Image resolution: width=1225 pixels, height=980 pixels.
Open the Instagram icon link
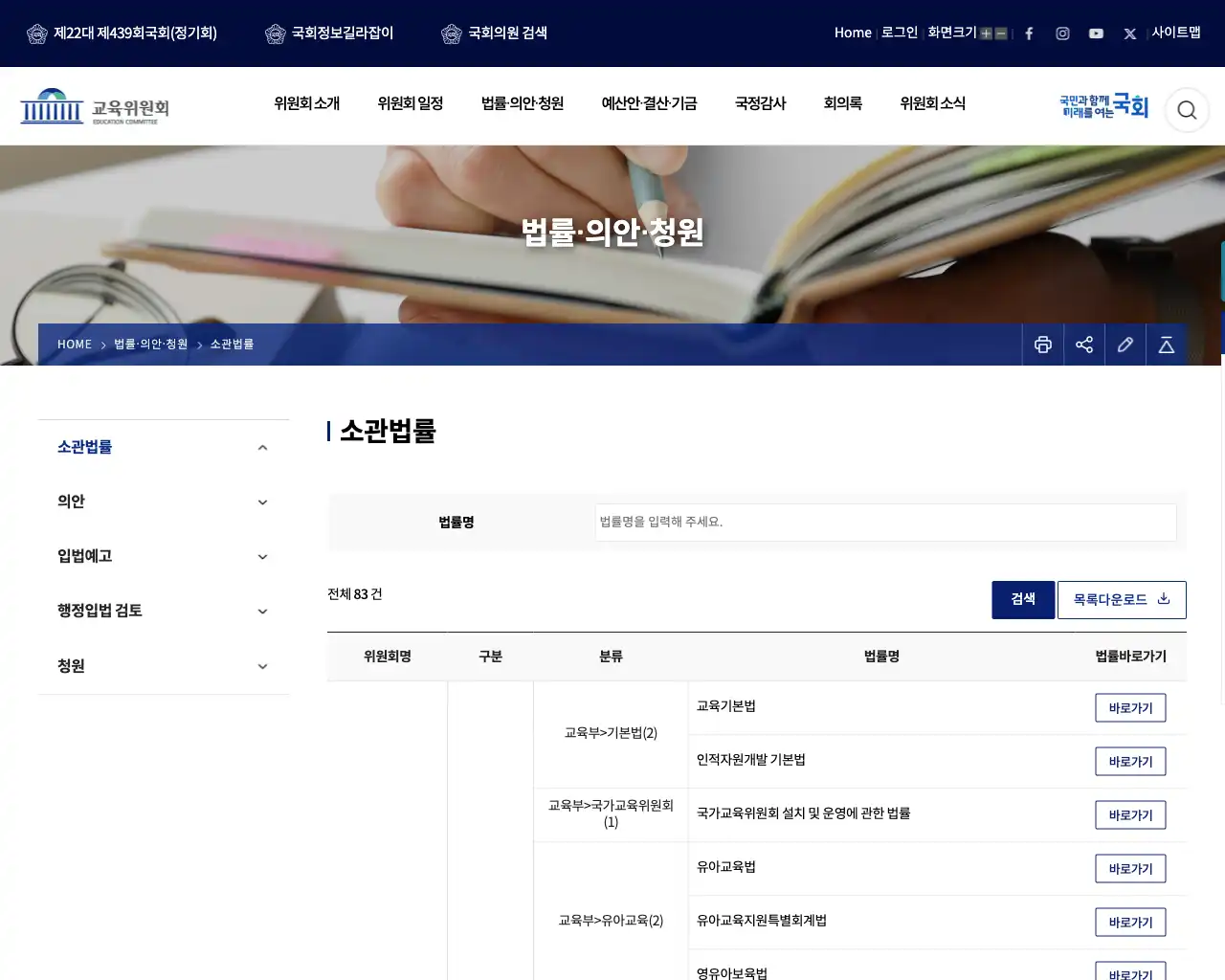coord(1062,33)
